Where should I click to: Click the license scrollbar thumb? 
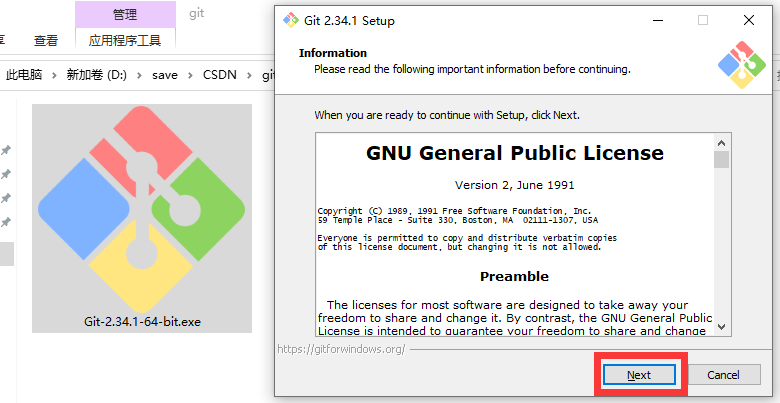(x=722, y=160)
